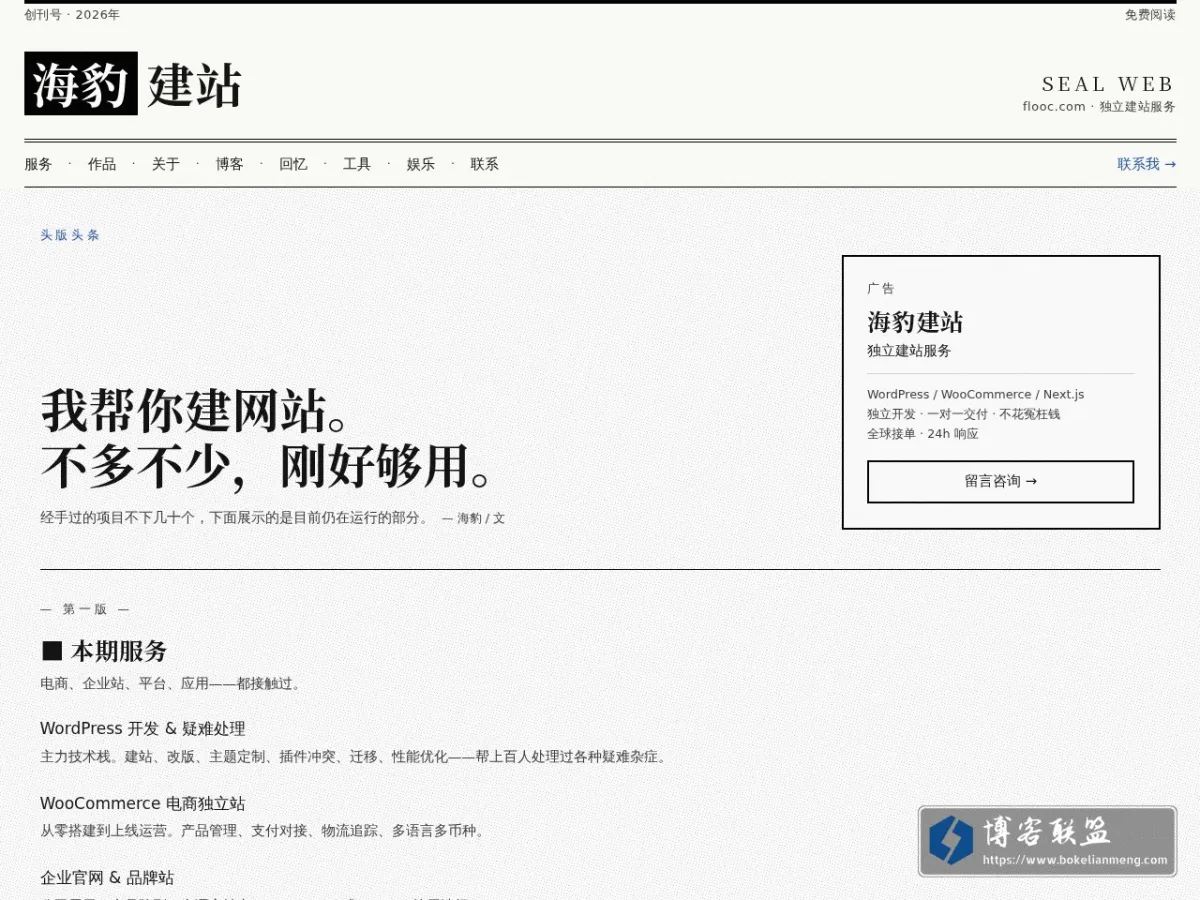The width and height of the screenshot is (1200, 900).
Task: Open the 作品 navigation item
Action: (102, 164)
